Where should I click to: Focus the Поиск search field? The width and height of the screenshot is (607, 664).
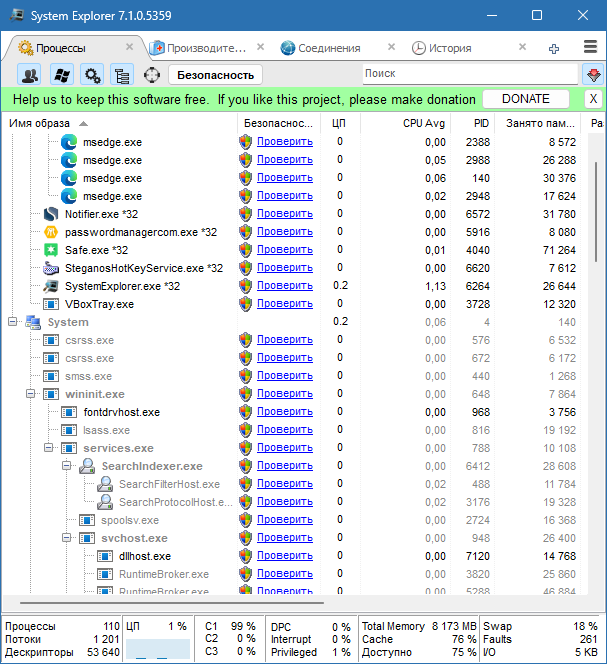click(470, 74)
